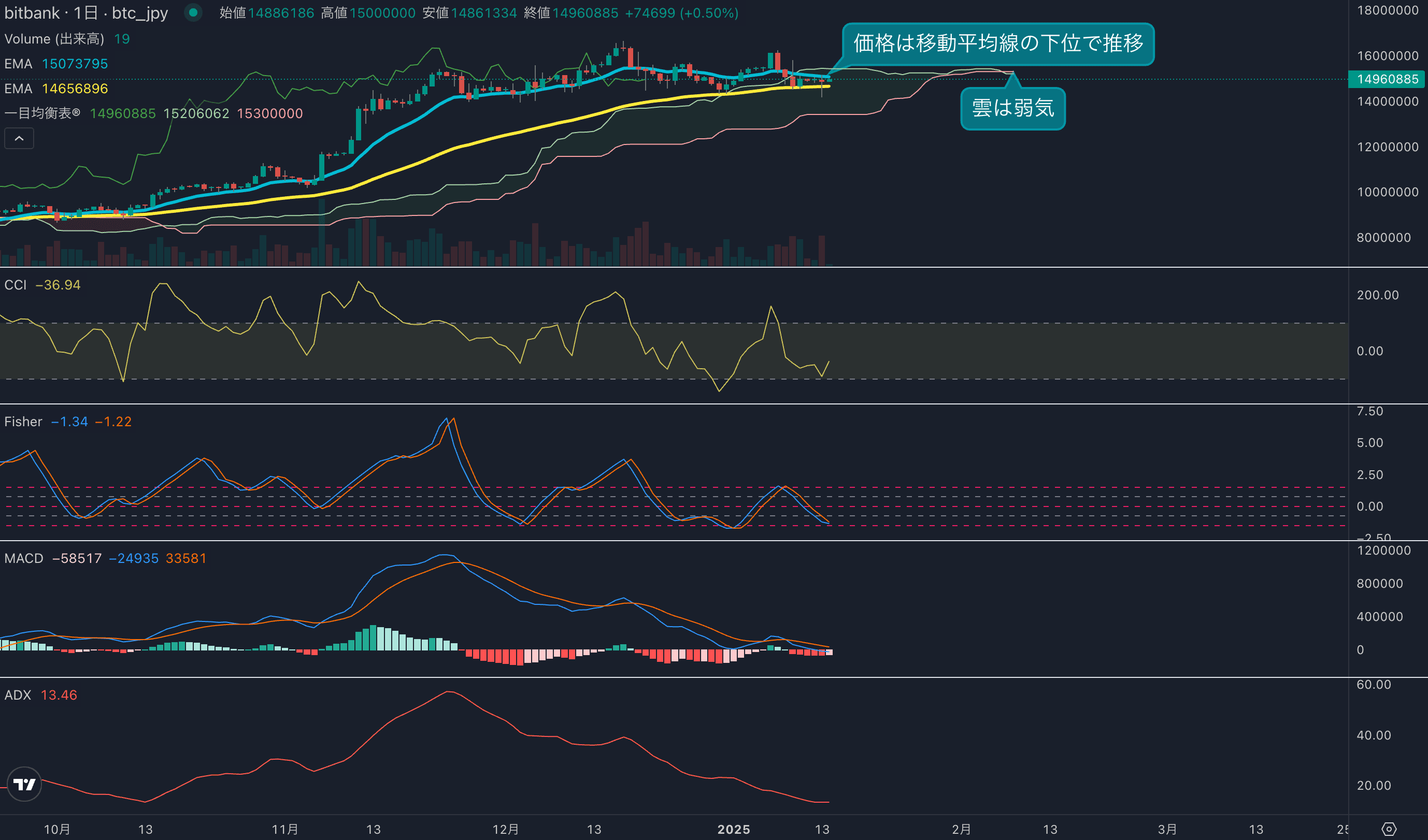Select the Fisher indicator label

23,422
